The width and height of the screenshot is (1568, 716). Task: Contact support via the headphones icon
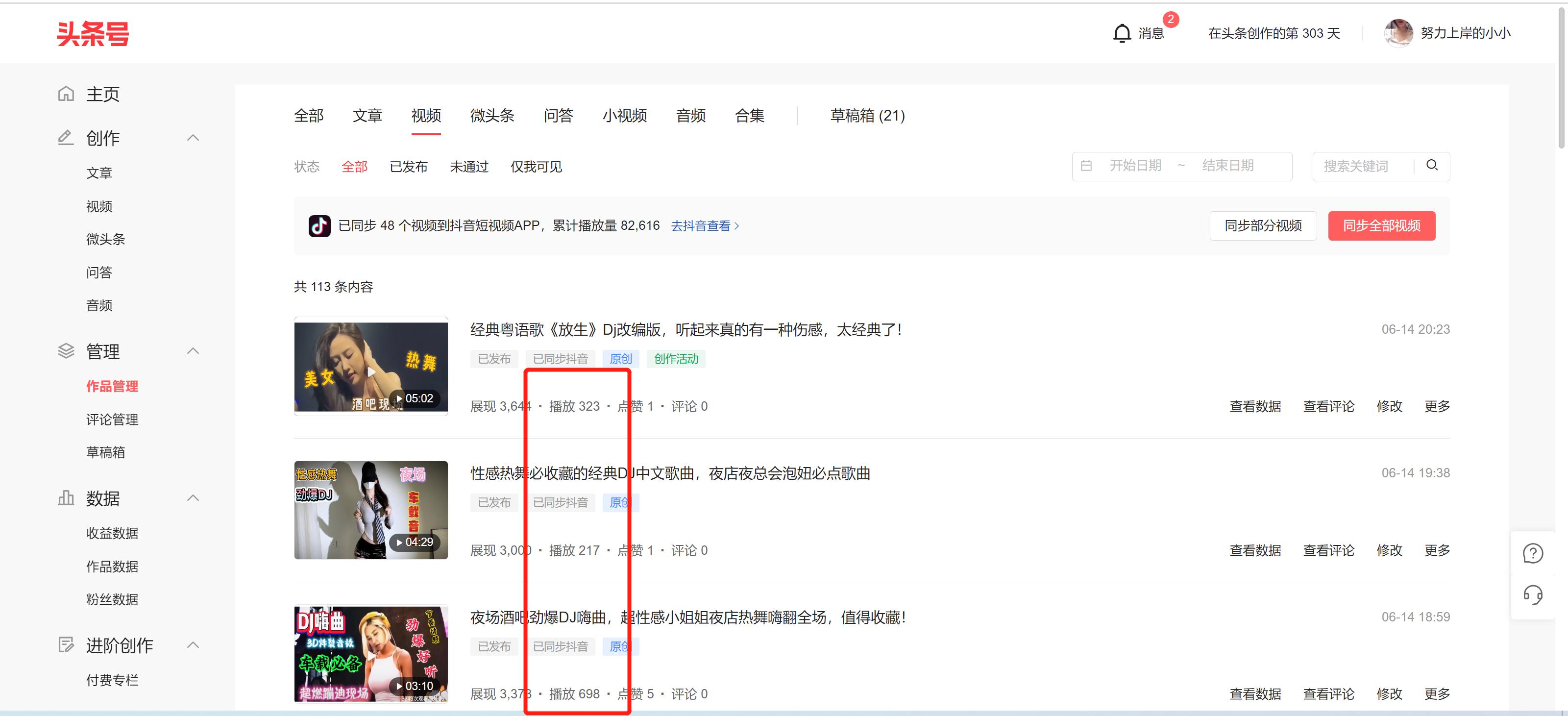pos(1533,595)
